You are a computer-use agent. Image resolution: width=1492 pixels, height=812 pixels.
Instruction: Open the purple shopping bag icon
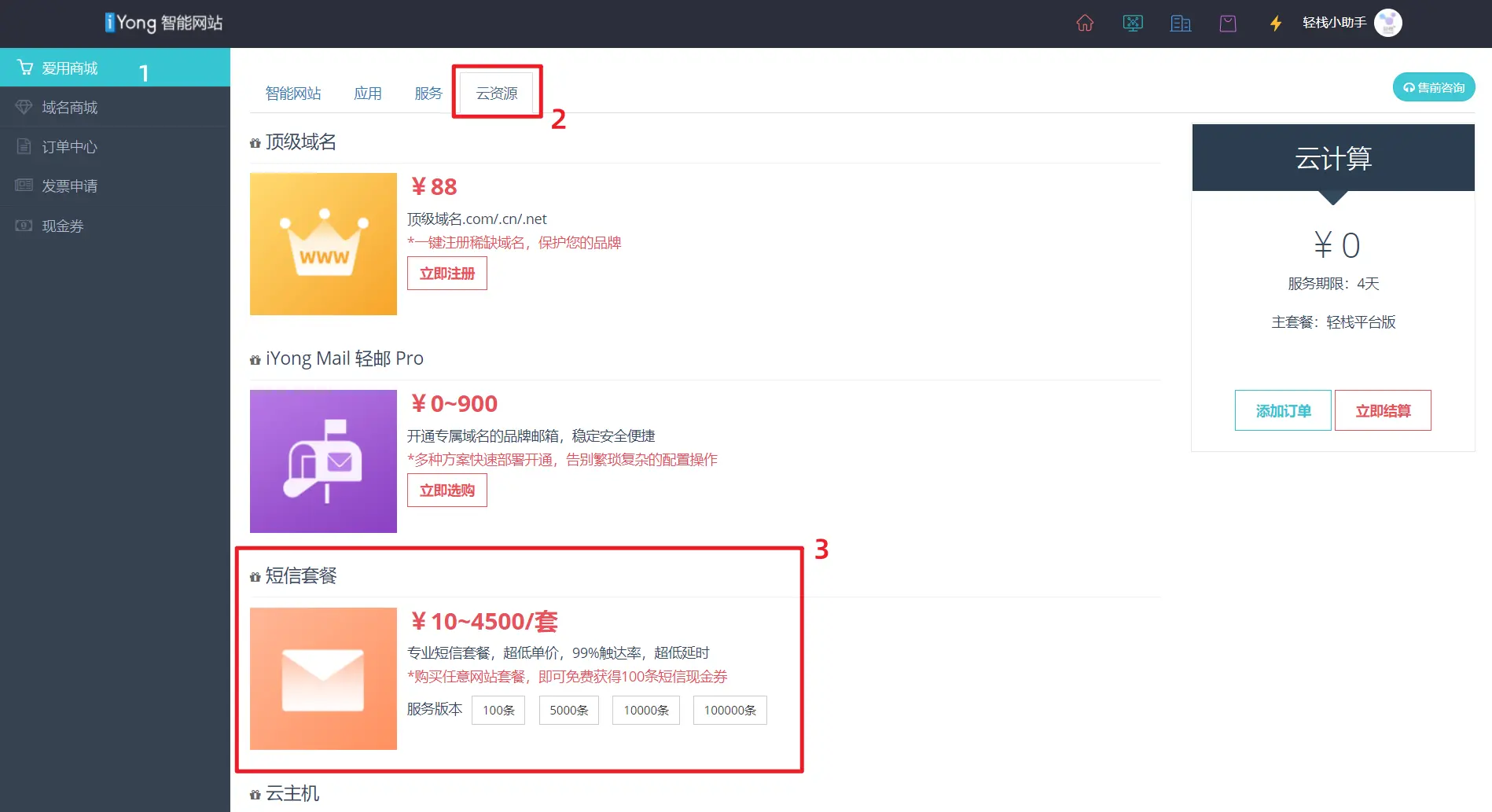(x=1228, y=24)
